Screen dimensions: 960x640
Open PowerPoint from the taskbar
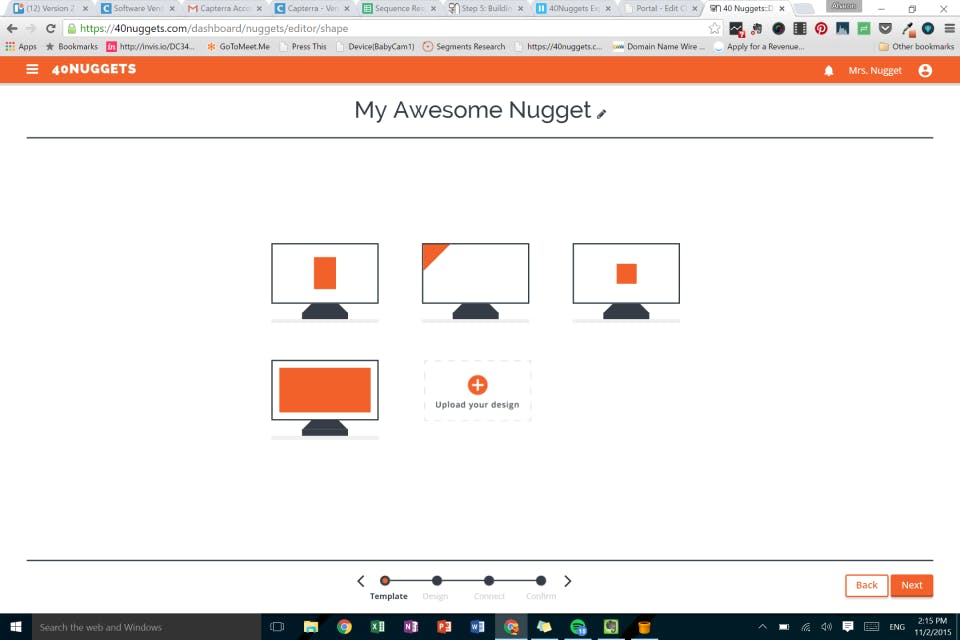point(444,627)
